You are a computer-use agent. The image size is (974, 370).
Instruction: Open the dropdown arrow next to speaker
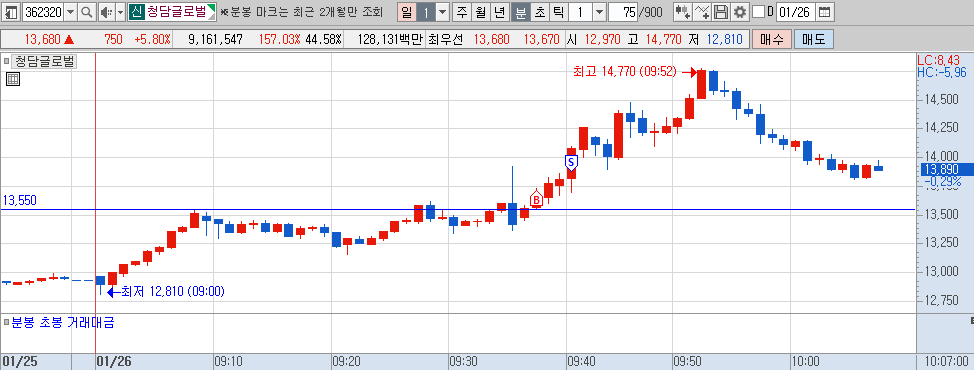coord(121,12)
